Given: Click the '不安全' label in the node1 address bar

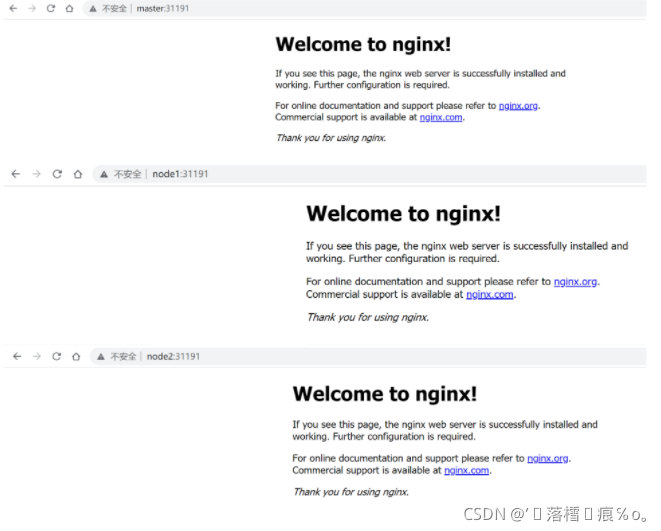Looking at the screenshot, I should tap(127, 174).
